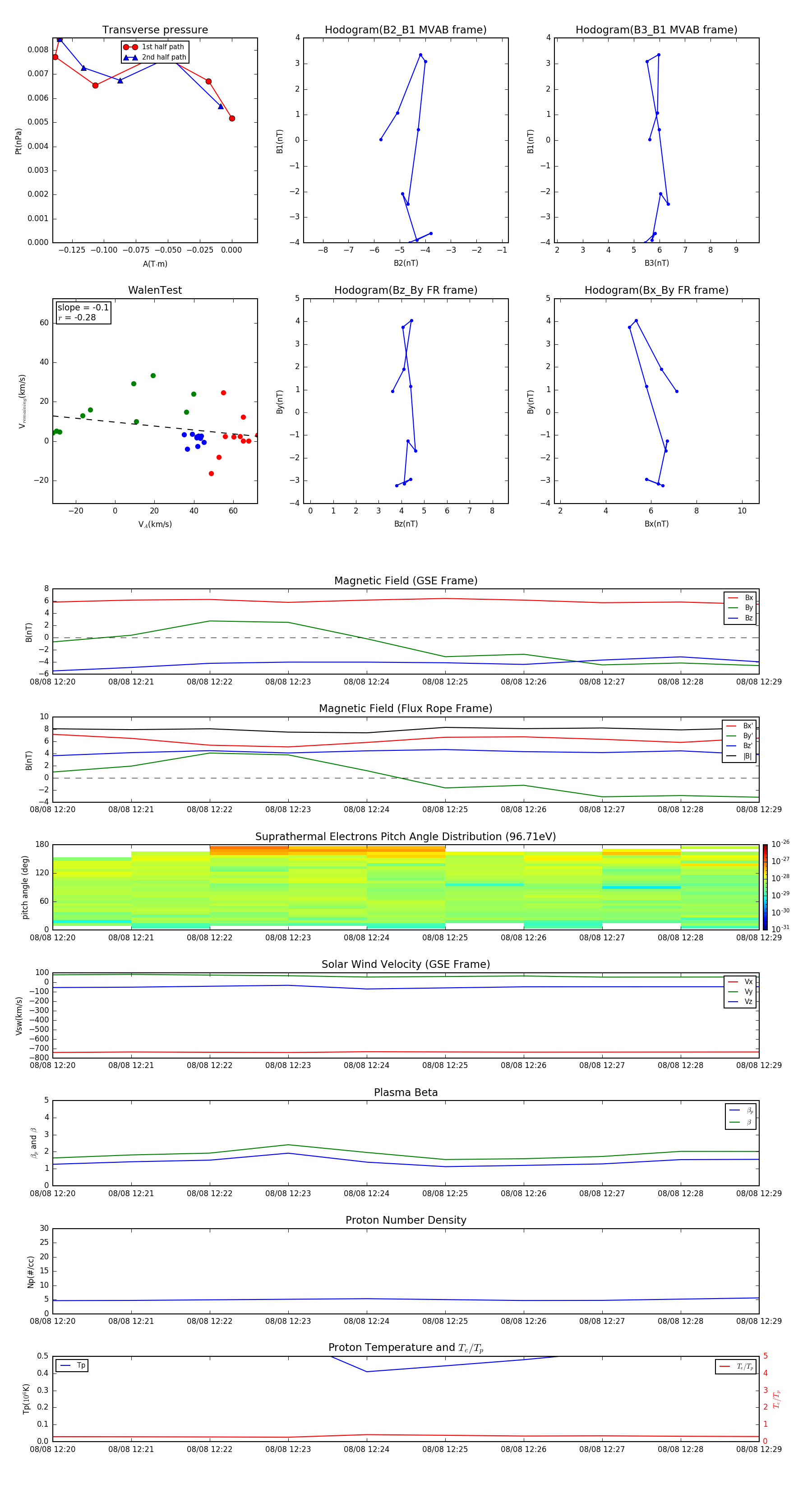Click the Proton Temperature and Te/Tp title
The width and height of the screenshot is (812, 1489).
click(x=406, y=1348)
